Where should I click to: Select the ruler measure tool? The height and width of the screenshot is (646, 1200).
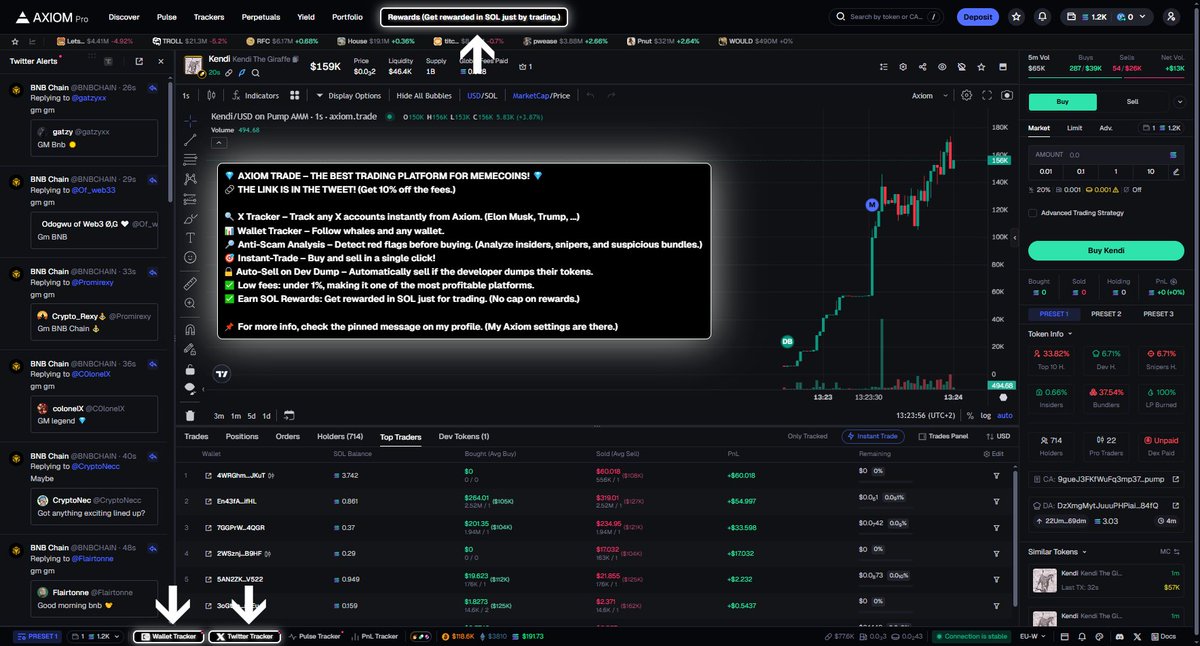coord(190,284)
